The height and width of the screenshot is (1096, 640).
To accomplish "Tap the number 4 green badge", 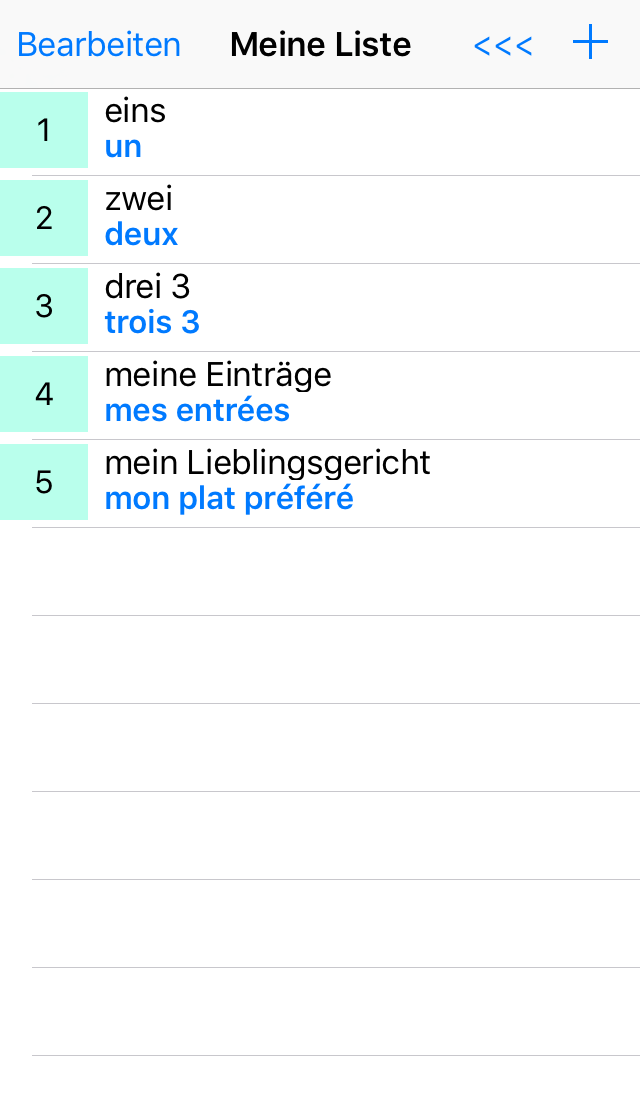I will point(44,394).
